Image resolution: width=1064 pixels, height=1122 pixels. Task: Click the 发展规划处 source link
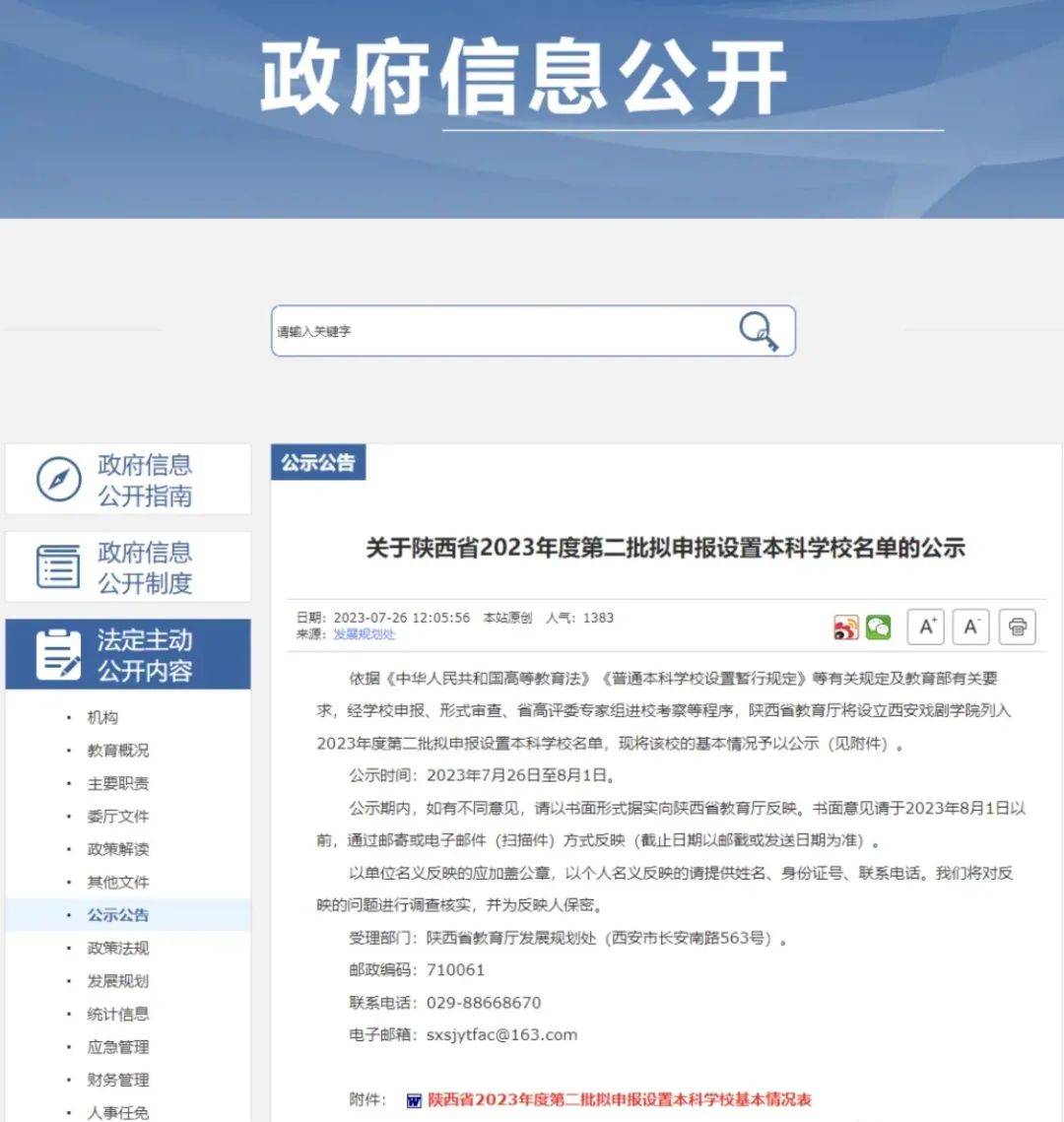coord(365,634)
